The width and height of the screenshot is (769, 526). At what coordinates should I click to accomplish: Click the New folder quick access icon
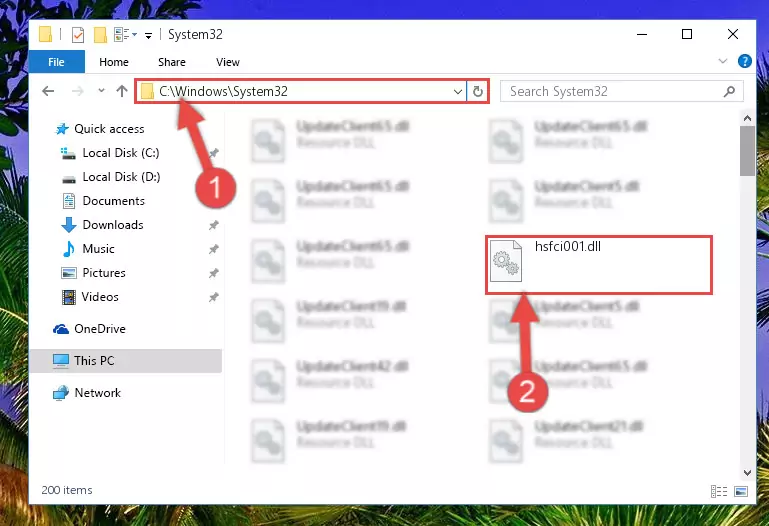point(100,35)
